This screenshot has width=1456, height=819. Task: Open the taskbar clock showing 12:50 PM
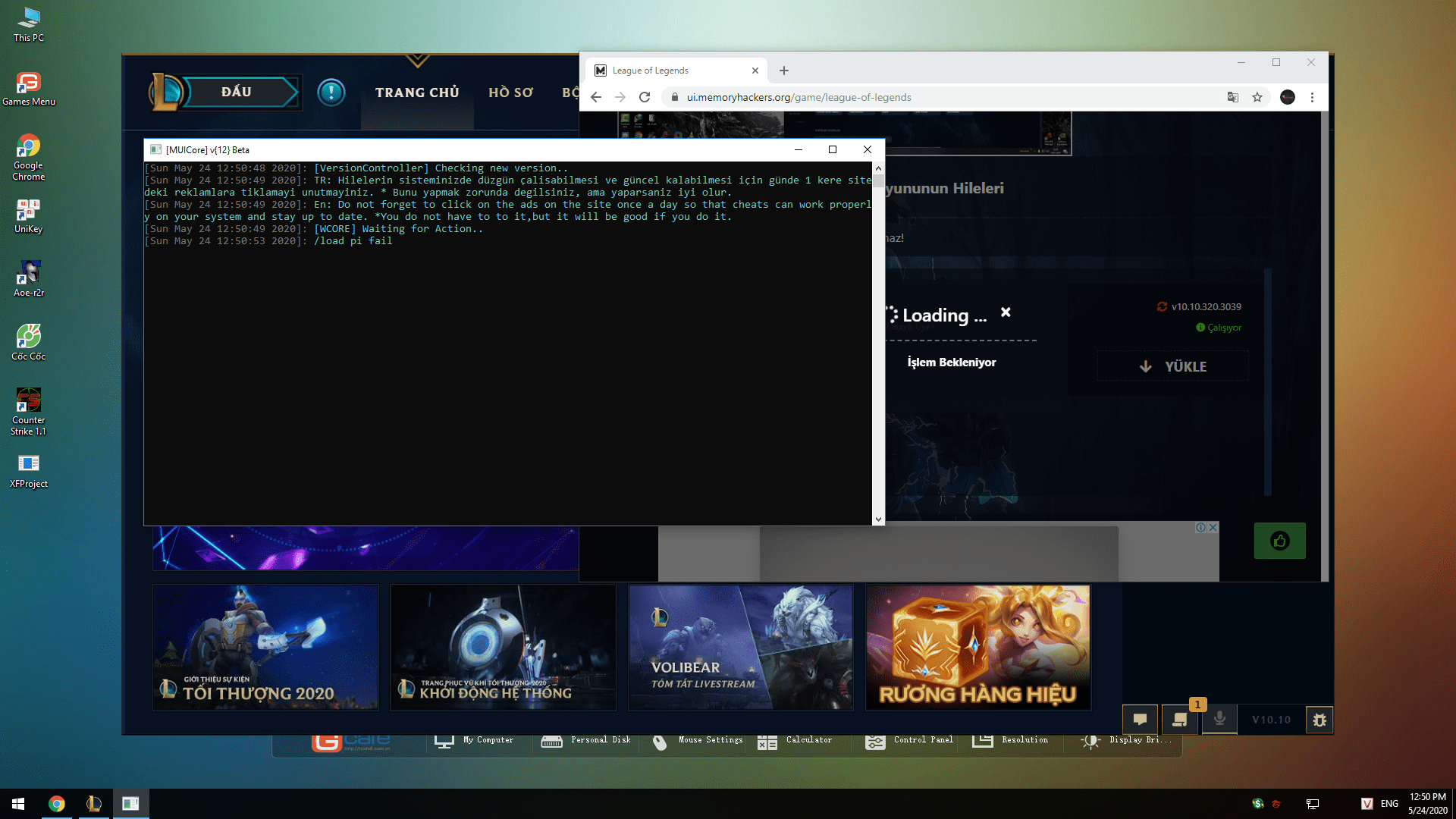point(1428,804)
